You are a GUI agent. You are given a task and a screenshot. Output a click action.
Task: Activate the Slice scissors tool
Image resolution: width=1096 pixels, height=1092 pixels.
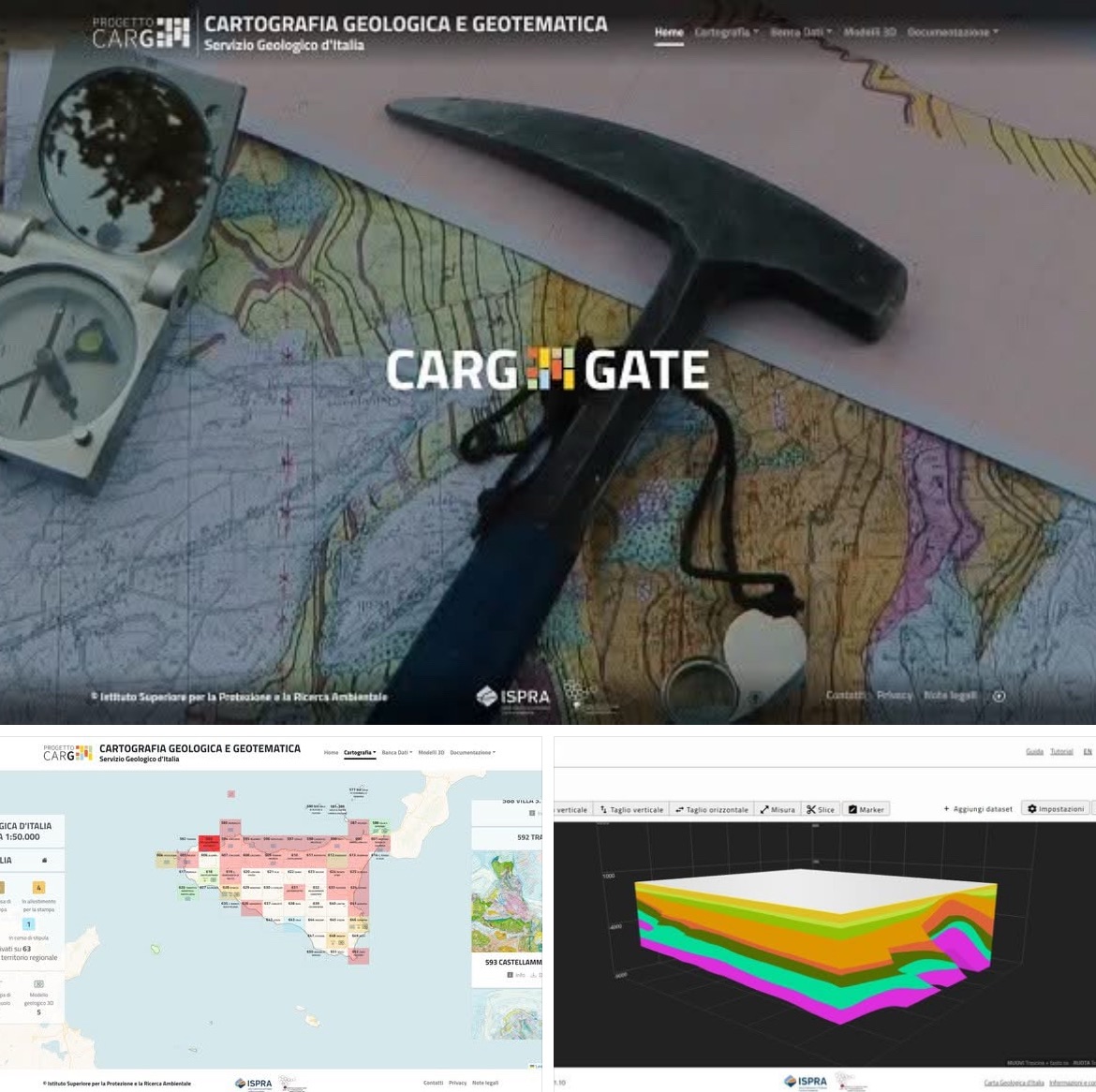point(821,810)
